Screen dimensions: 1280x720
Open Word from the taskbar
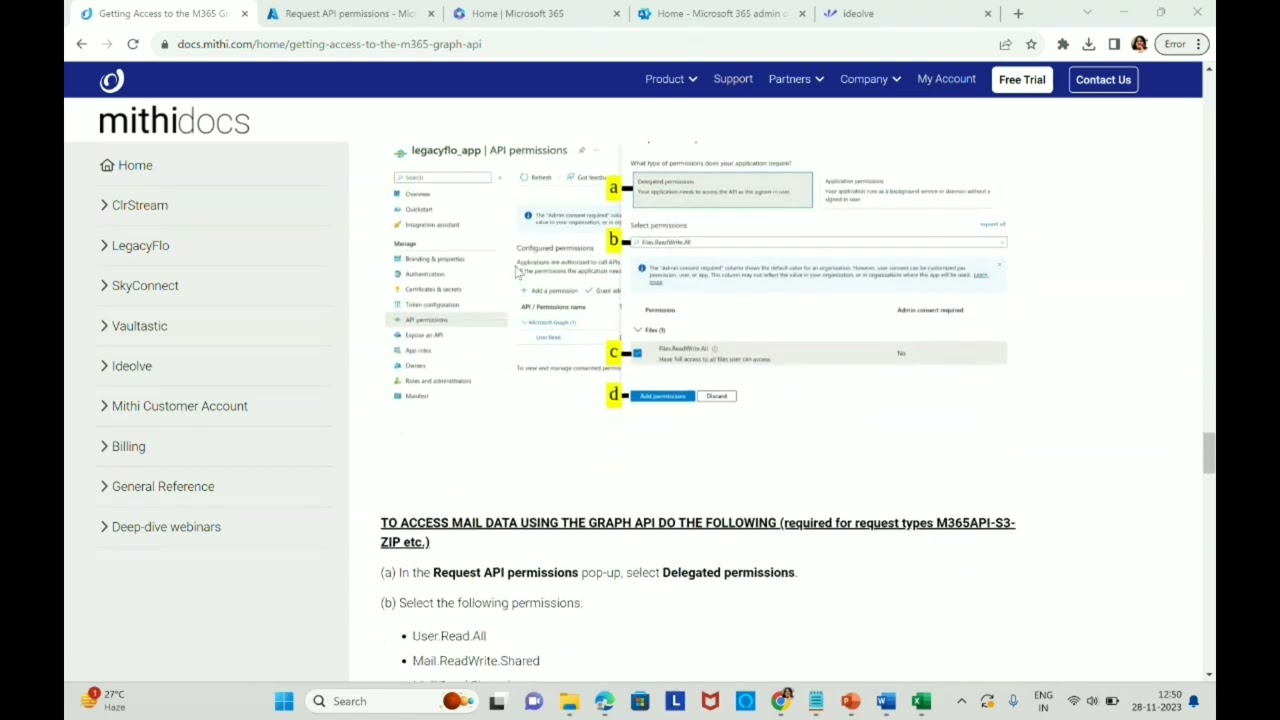pyautogui.click(x=886, y=701)
